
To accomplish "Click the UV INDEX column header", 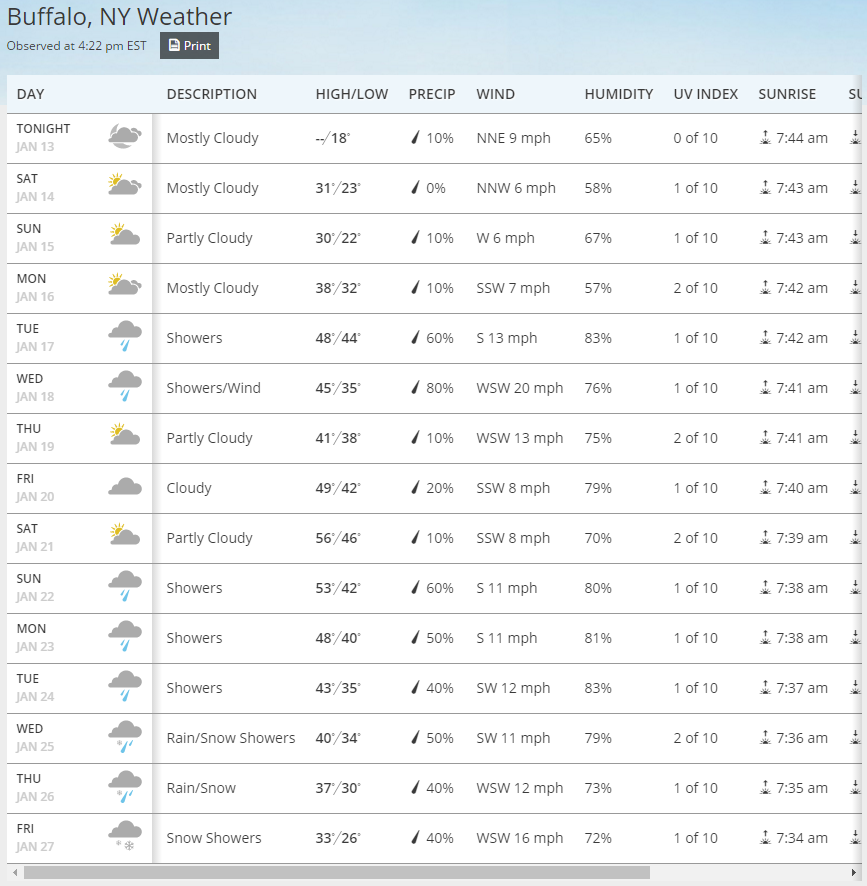I will 705,94.
